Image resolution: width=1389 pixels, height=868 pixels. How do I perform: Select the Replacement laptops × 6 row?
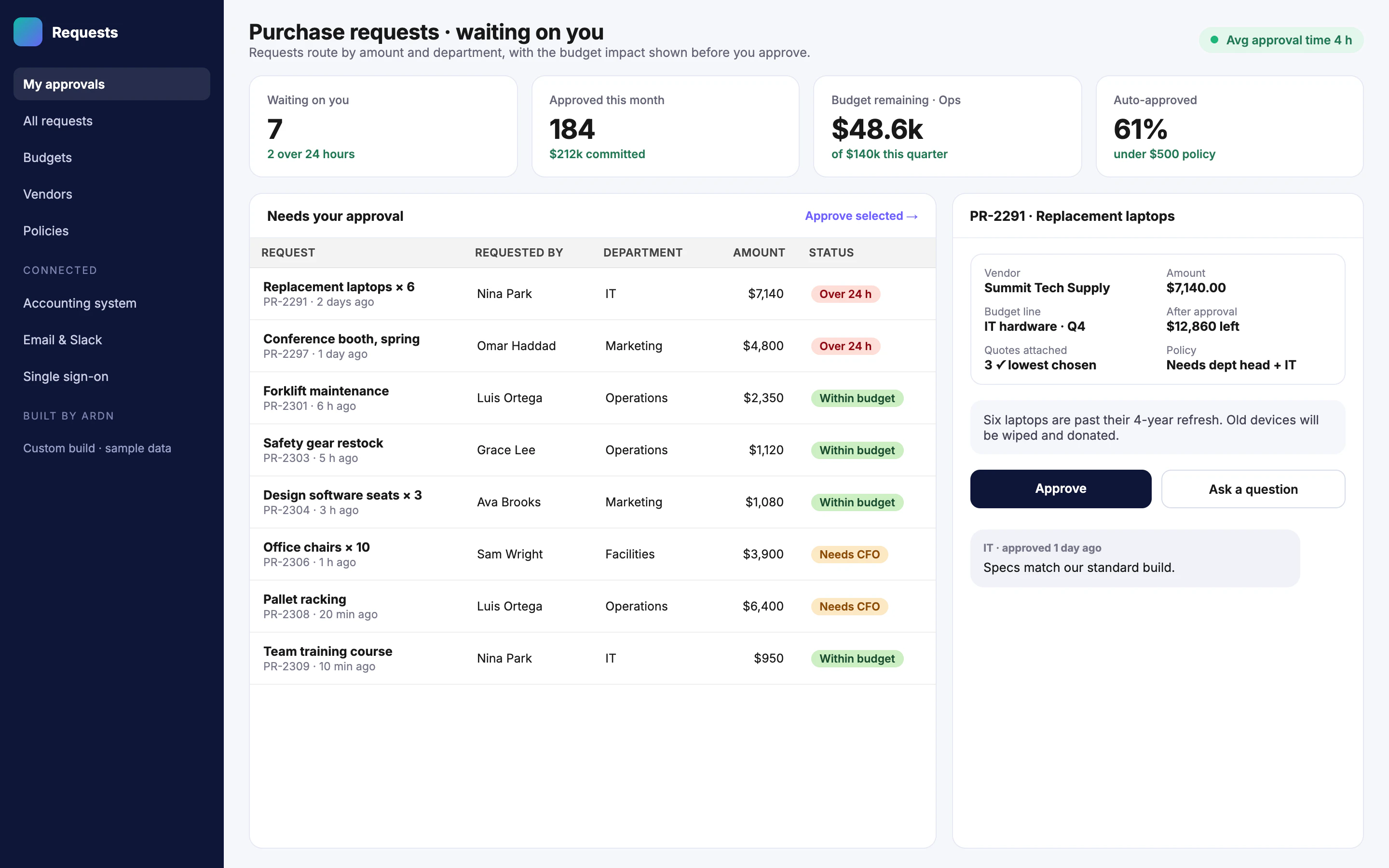592,294
